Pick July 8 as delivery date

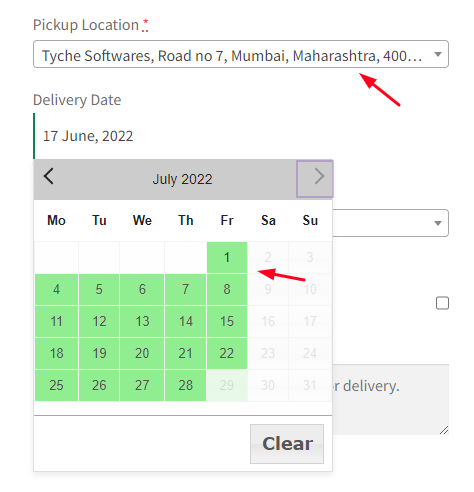(x=227, y=289)
